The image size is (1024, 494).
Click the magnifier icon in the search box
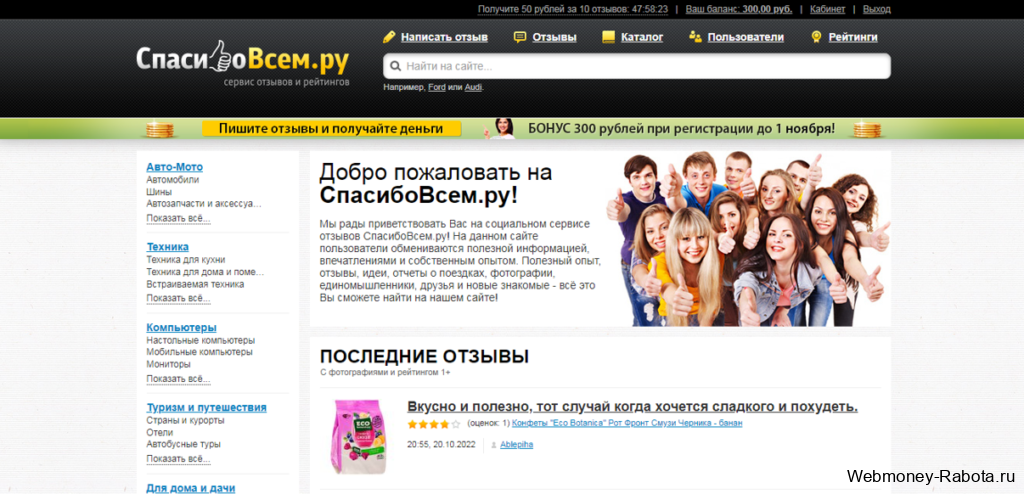pos(396,67)
